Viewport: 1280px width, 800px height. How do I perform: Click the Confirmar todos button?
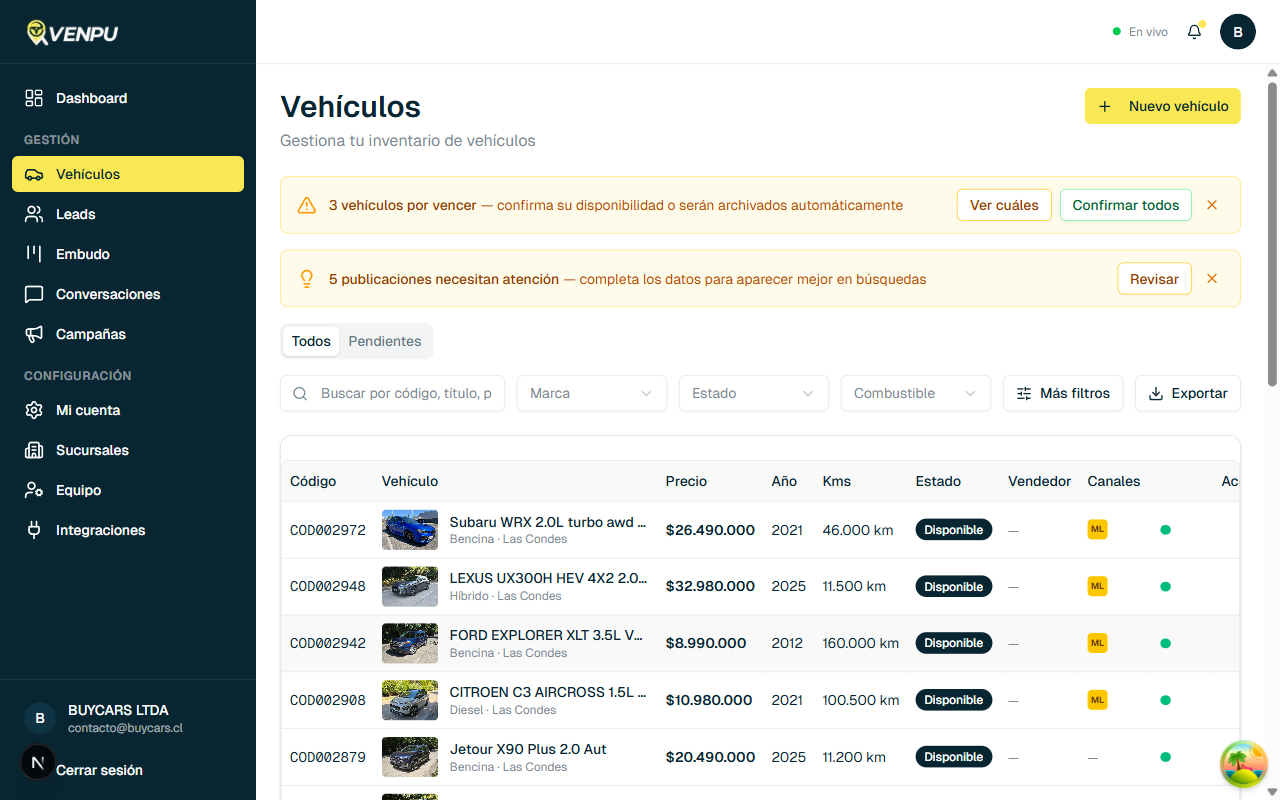click(x=1125, y=205)
